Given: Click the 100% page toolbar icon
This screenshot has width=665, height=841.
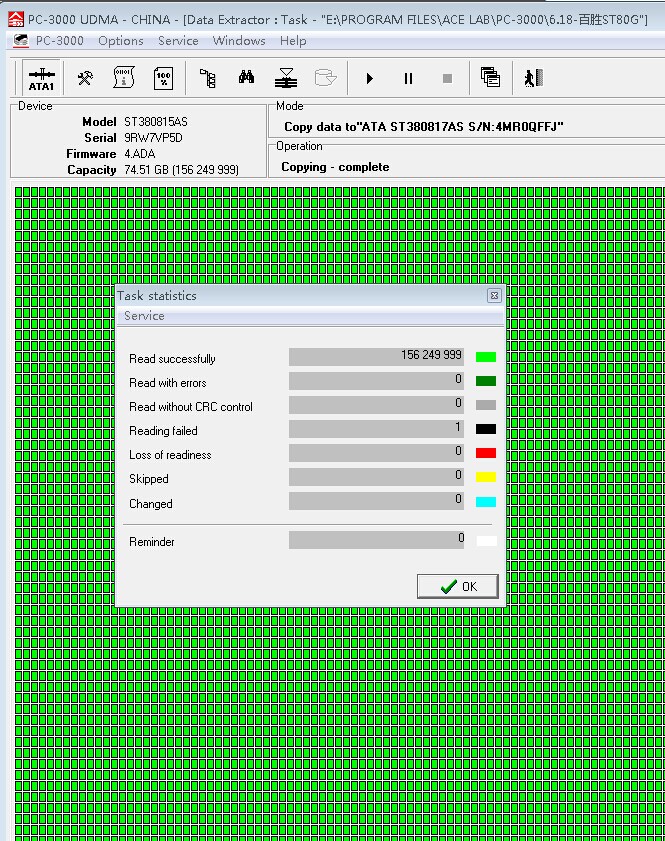Looking at the screenshot, I should click(x=163, y=78).
